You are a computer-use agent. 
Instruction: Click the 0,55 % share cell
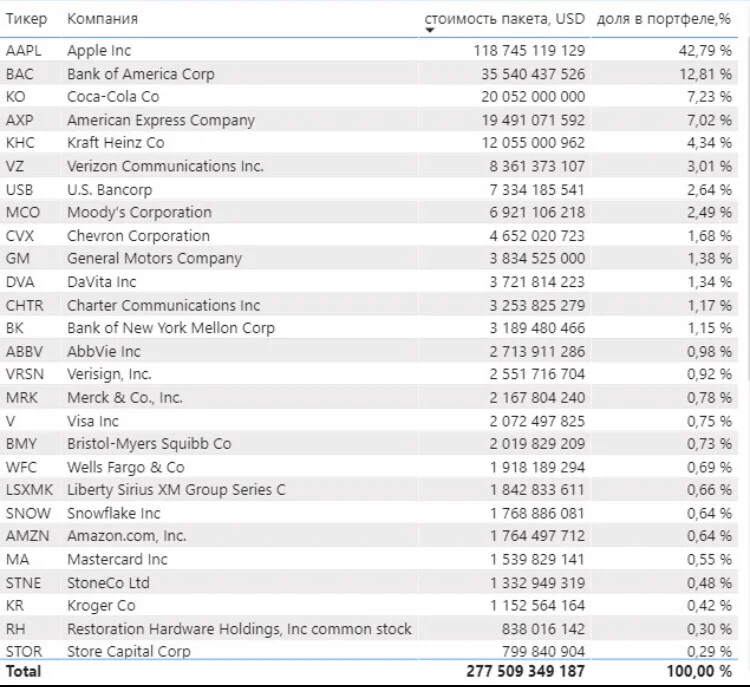[709, 559]
